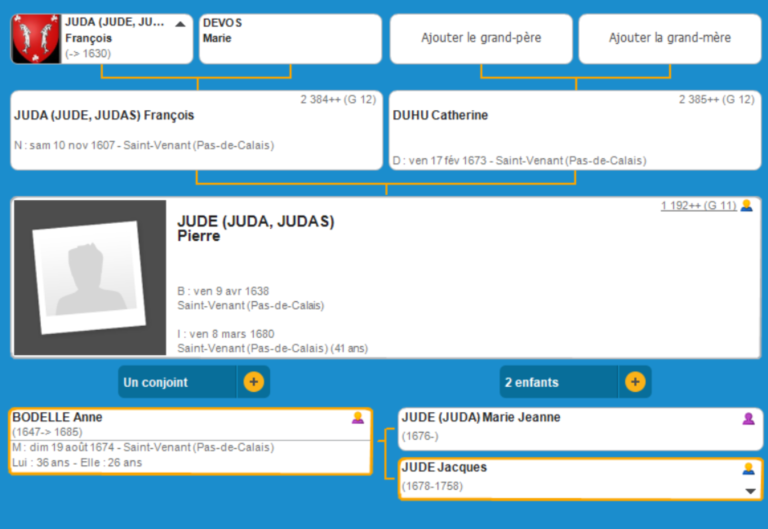Viewport: 768px width, 529px height.
Task: Click purple person icon on Anne BODELLE card
Action: pos(358,418)
